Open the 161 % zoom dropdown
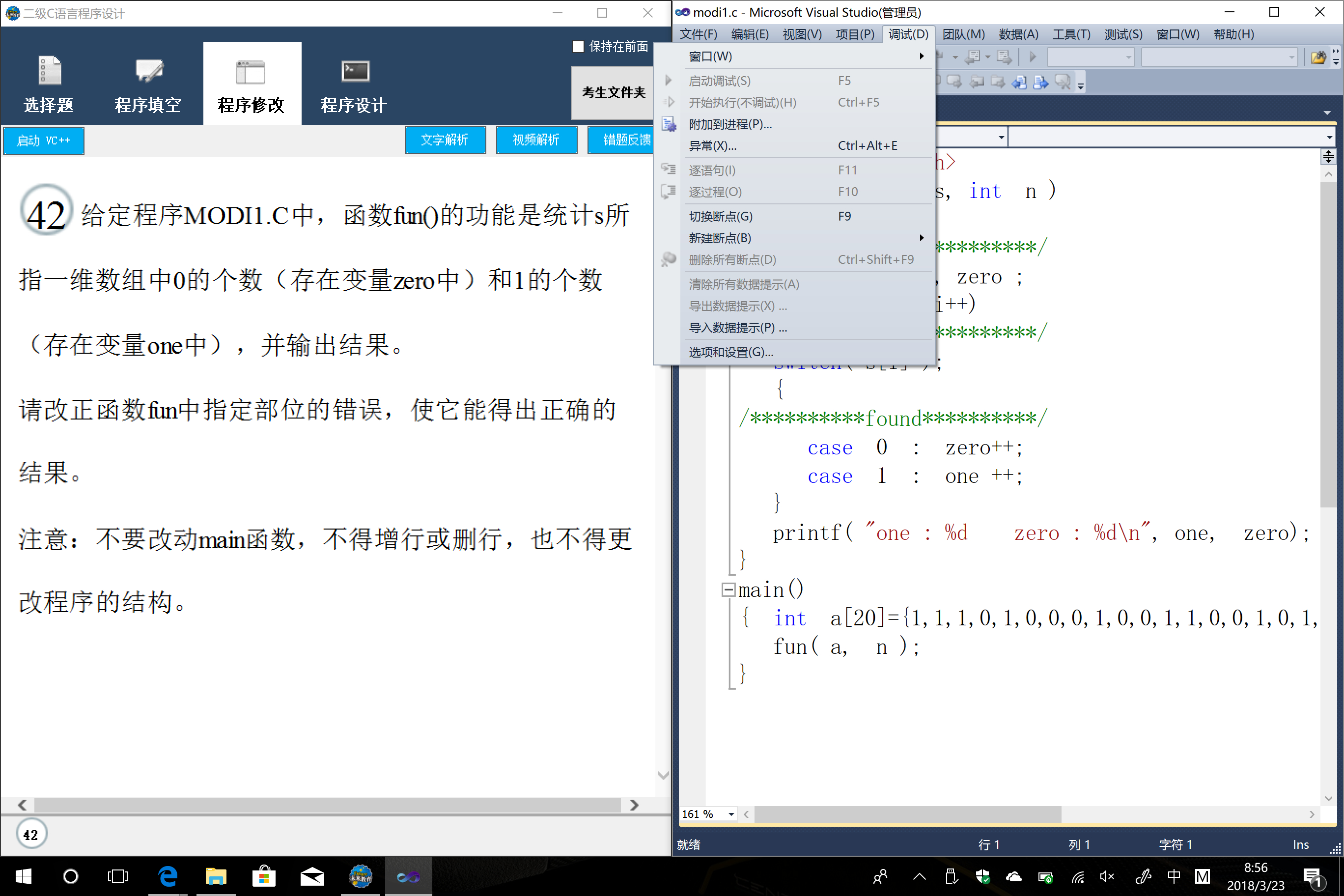Image resolution: width=1344 pixels, height=896 pixels. point(731,813)
